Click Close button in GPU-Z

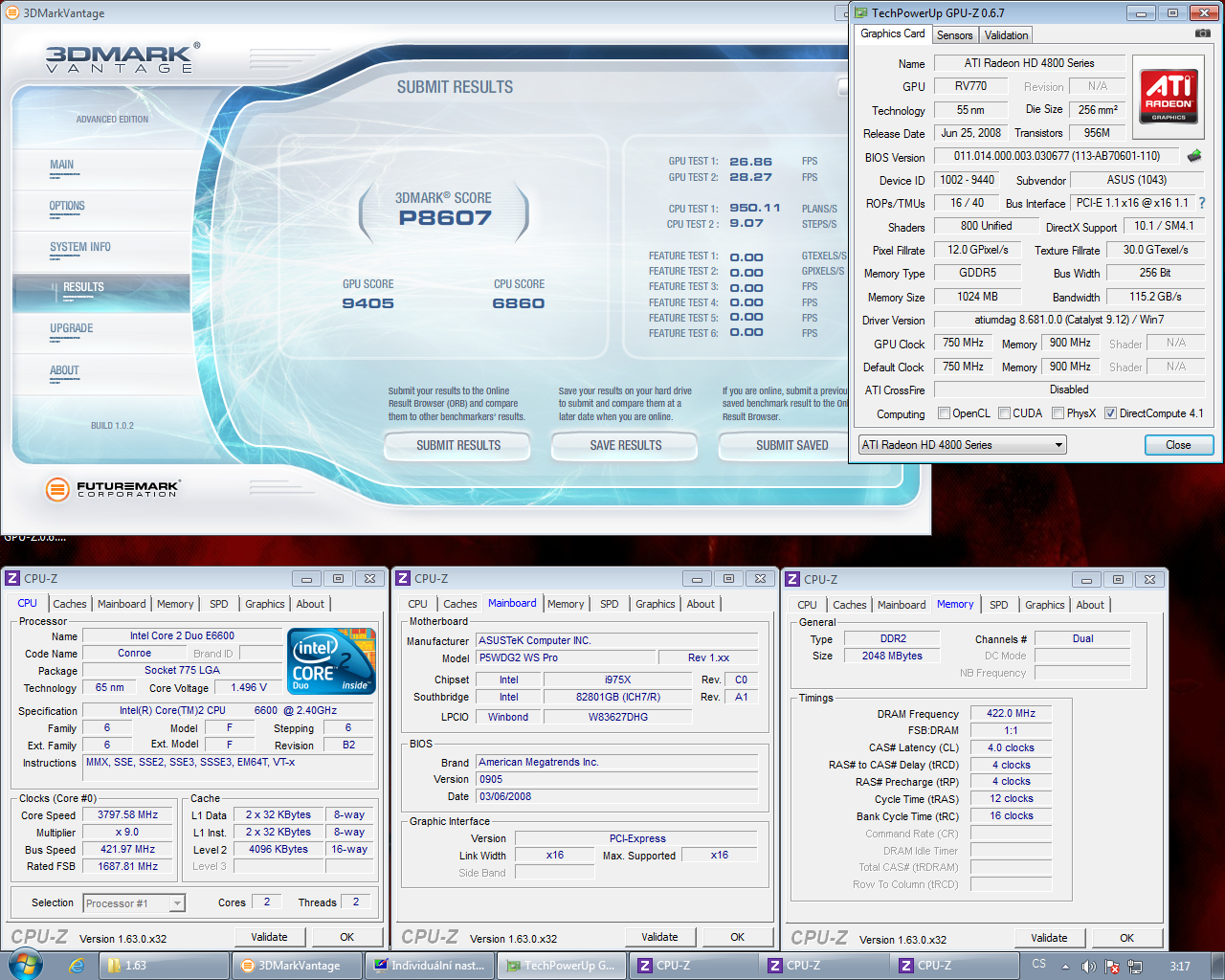coord(1179,445)
